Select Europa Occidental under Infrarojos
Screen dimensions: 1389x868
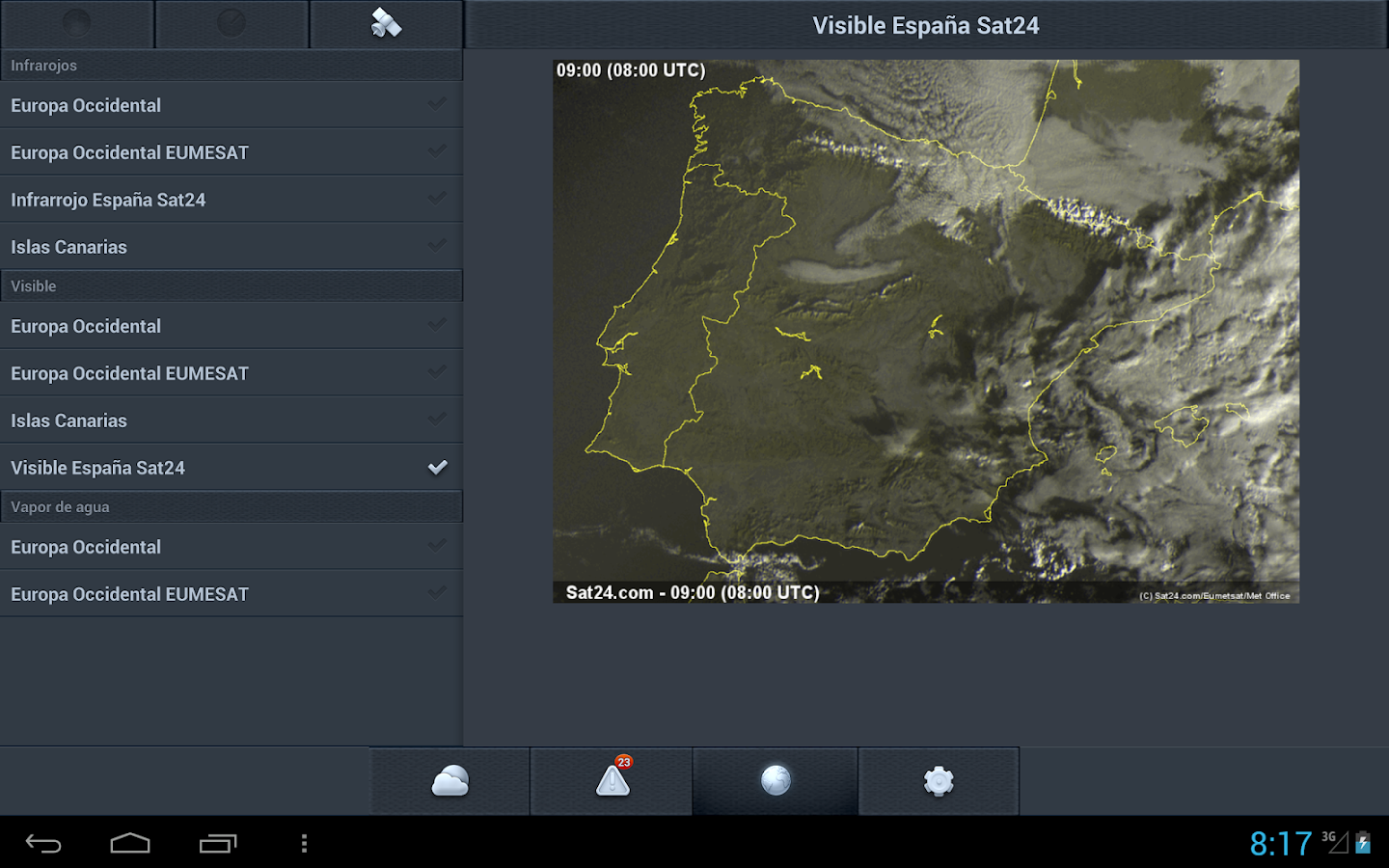coord(231,105)
